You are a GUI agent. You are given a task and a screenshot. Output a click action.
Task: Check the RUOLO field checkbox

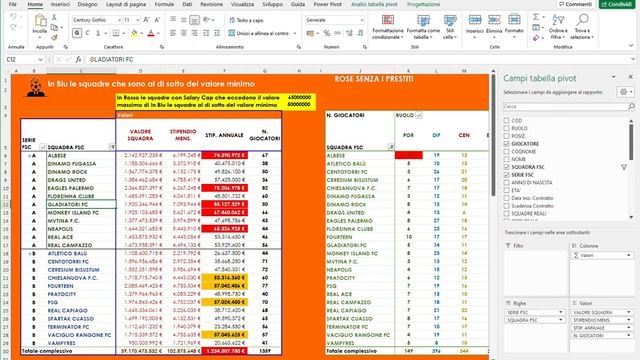click(507, 128)
